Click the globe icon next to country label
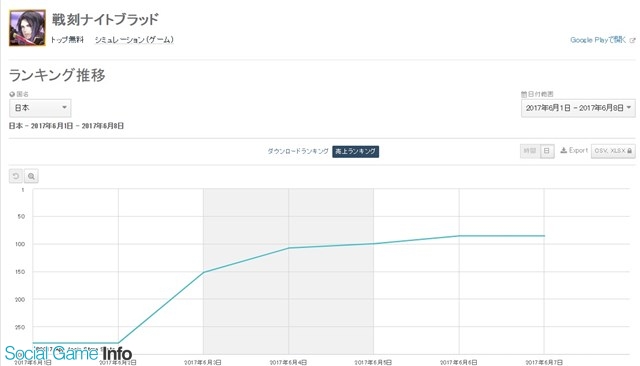The height and width of the screenshot is (366, 640). 12,94
